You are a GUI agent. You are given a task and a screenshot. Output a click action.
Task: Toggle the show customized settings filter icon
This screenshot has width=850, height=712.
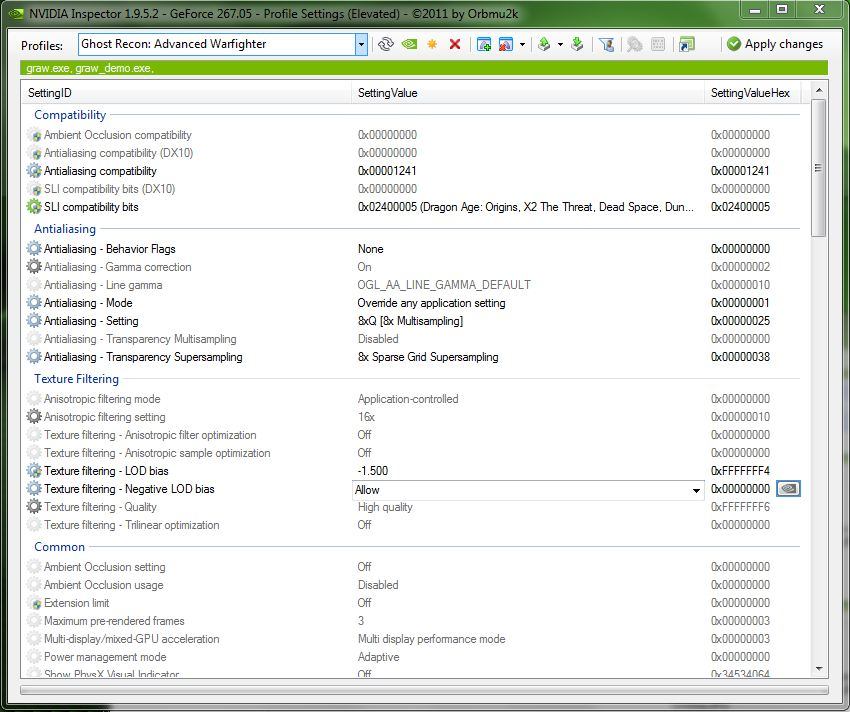(607, 44)
